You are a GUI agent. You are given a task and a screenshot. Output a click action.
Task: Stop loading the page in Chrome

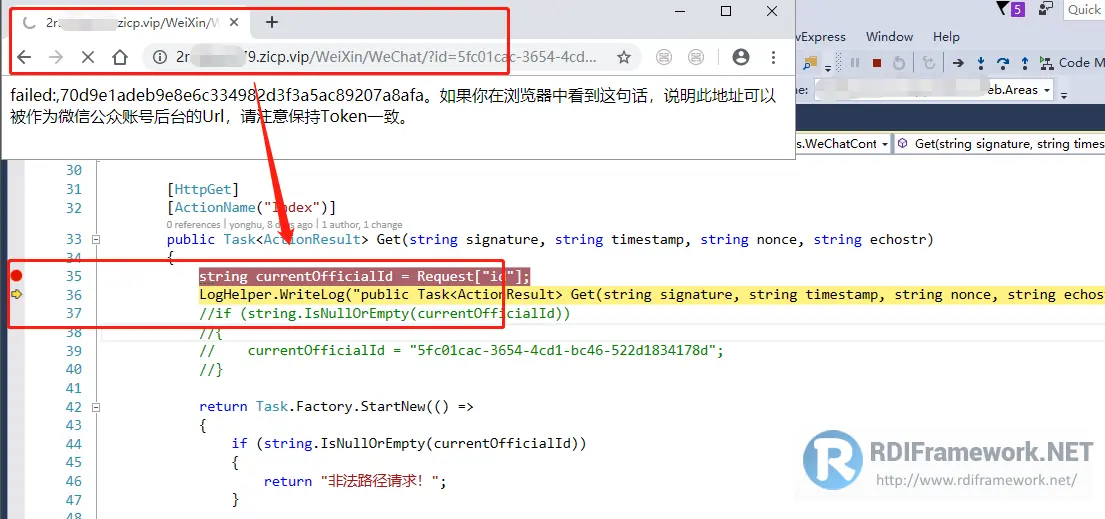(x=87, y=57)
